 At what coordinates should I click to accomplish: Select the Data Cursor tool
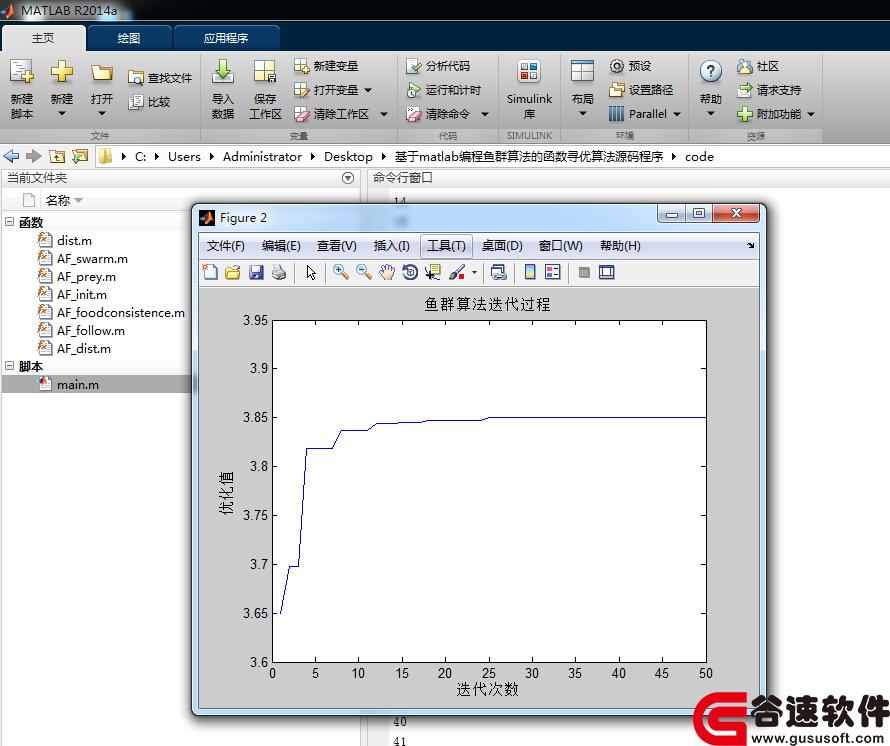pyautogui.click(x=433, y=273)
